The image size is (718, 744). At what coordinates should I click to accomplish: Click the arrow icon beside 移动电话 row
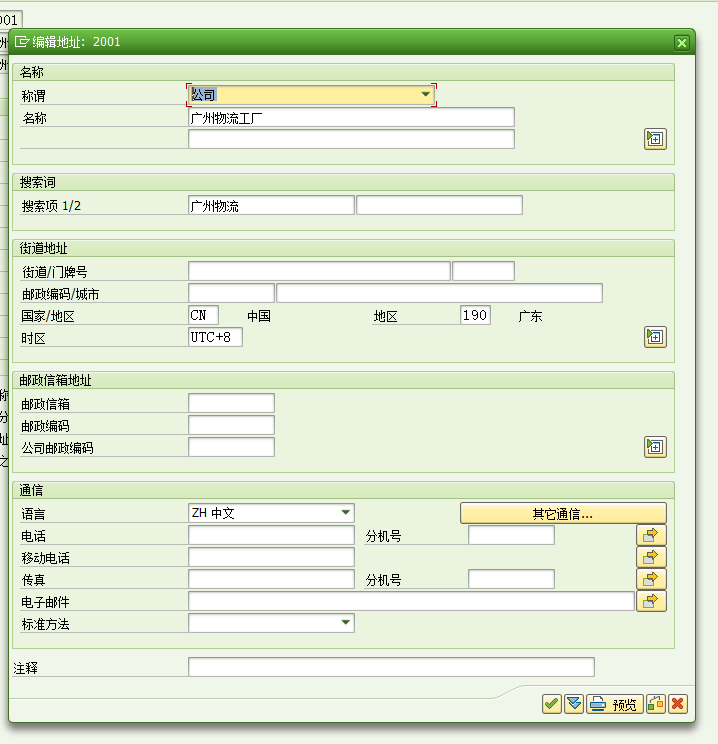[651, 557]
